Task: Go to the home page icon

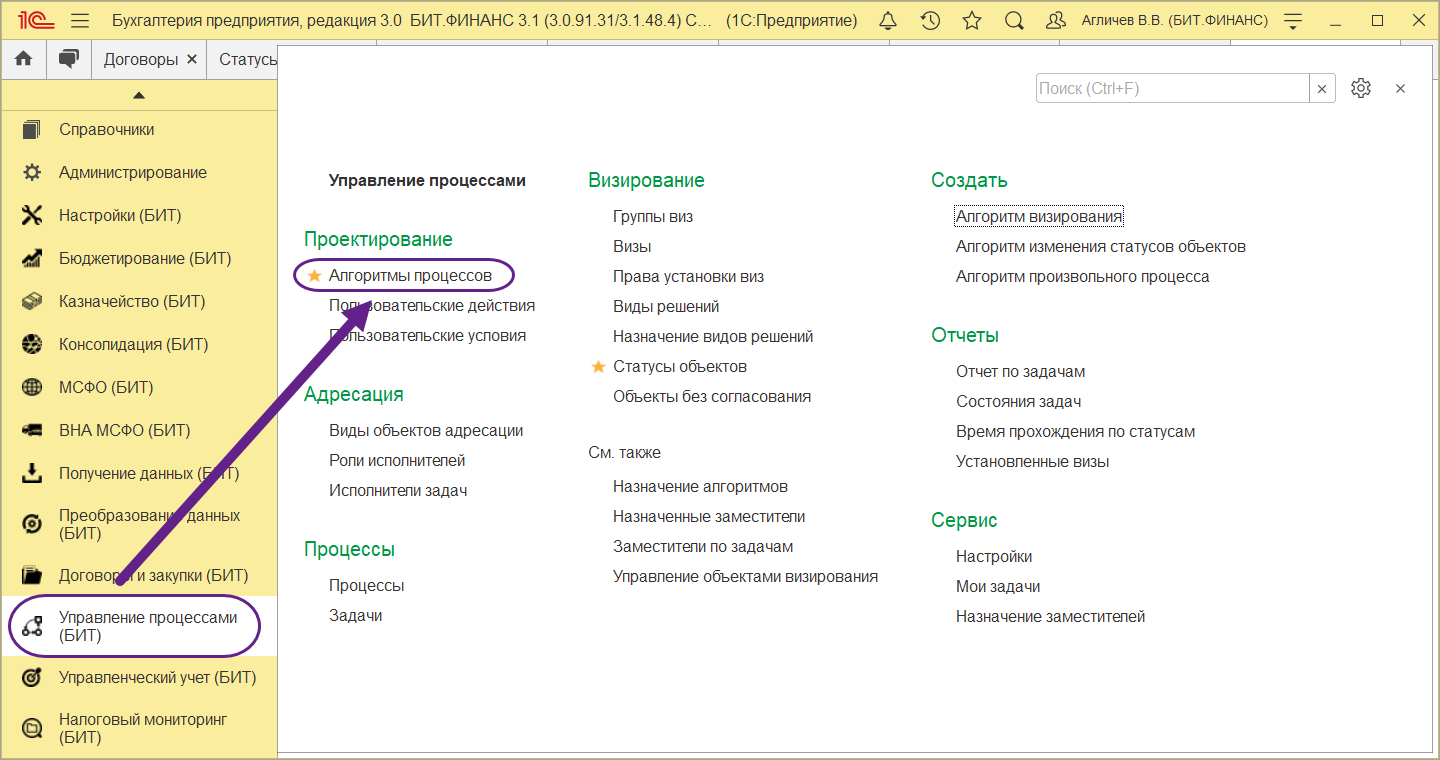Action: pos(23,59)
